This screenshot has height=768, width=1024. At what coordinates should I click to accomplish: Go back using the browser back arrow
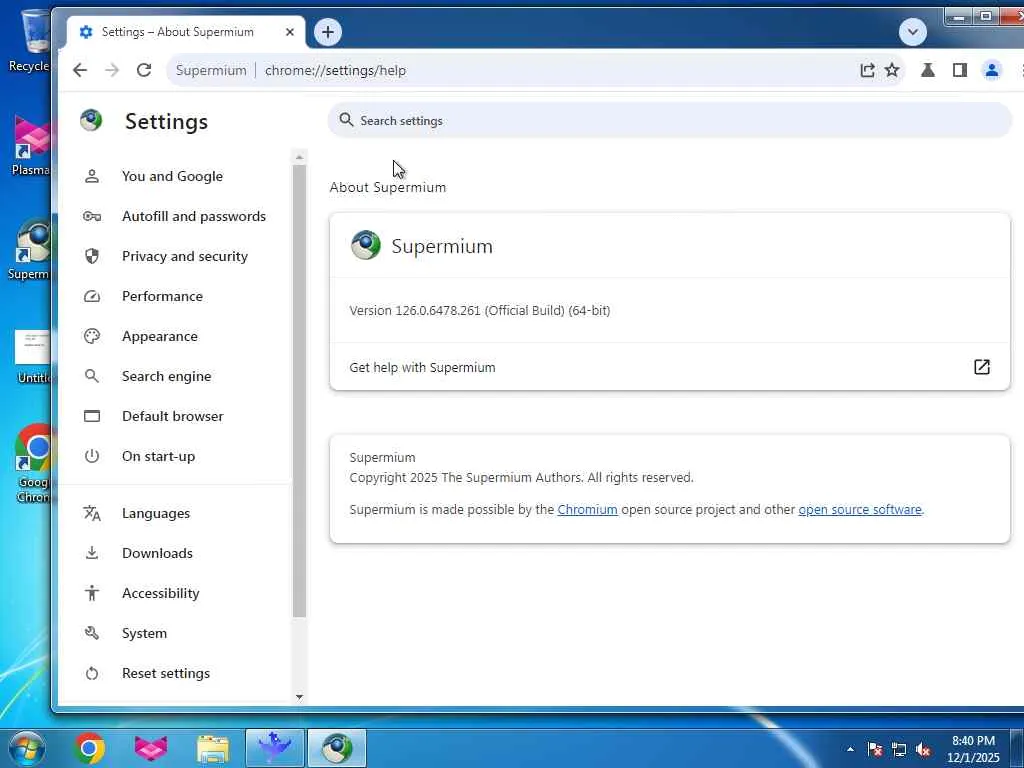pyautogui.click(x=80, y=70)
